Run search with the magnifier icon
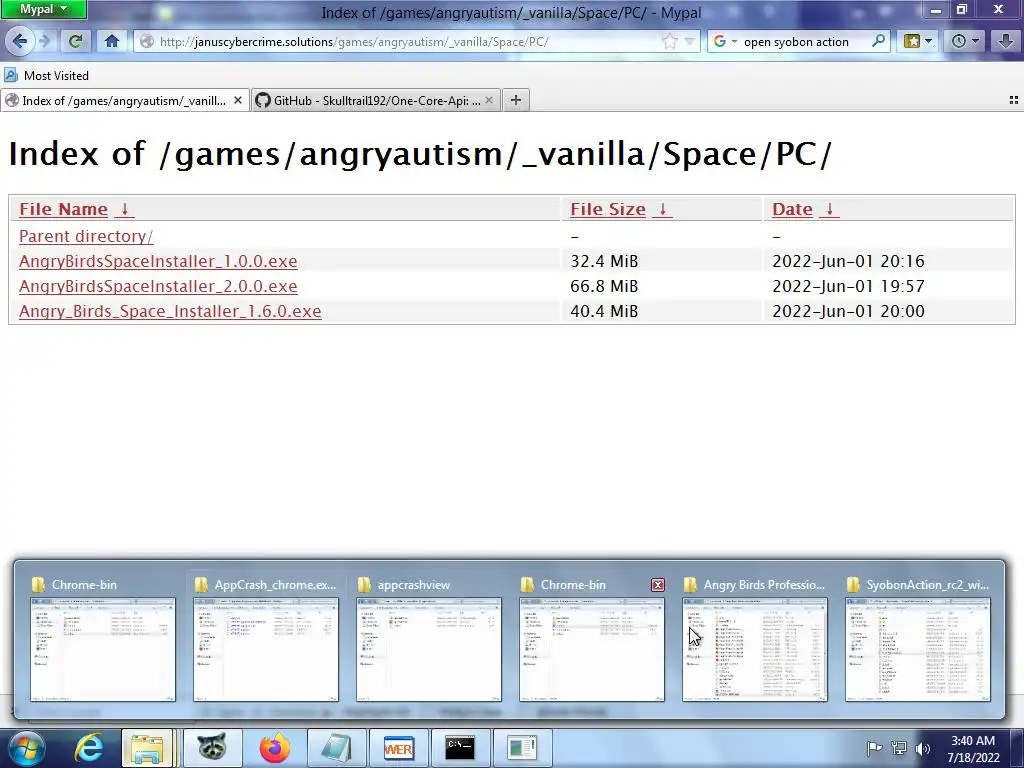 [x=878, y=41]
